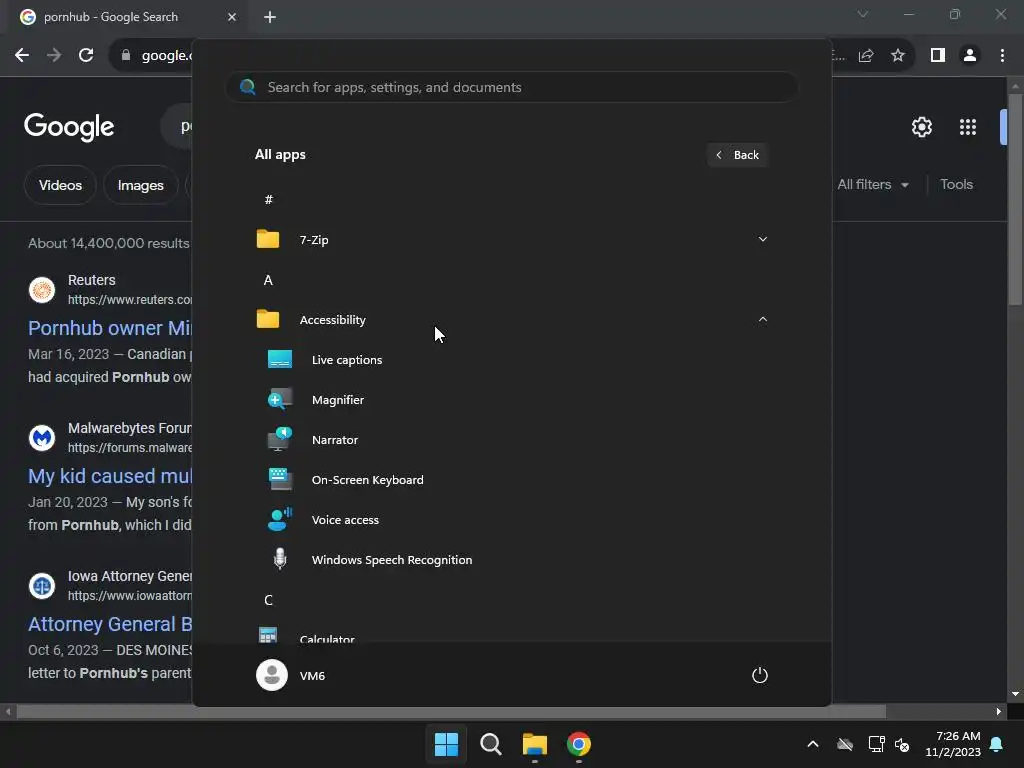The image size is (1024, 768).
Task: Jump to letter A in All apps
Action: click(268, 280)
